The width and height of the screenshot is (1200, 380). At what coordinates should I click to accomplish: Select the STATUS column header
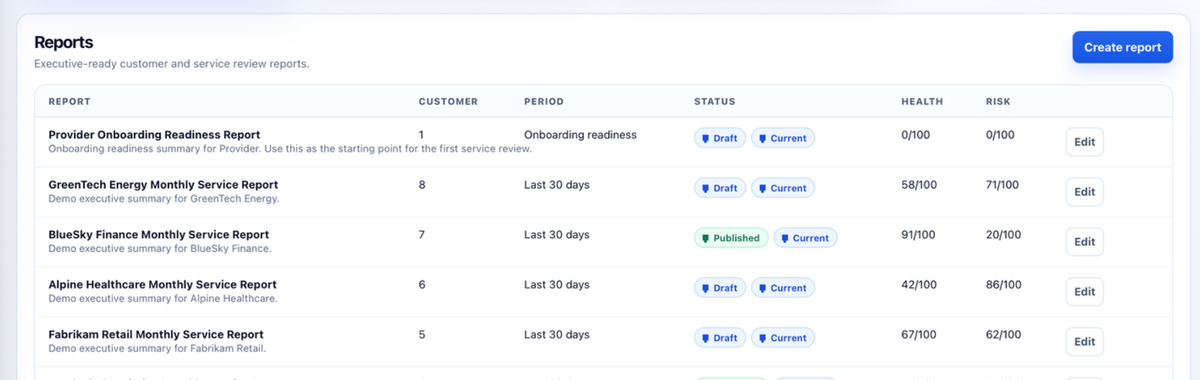715,101
